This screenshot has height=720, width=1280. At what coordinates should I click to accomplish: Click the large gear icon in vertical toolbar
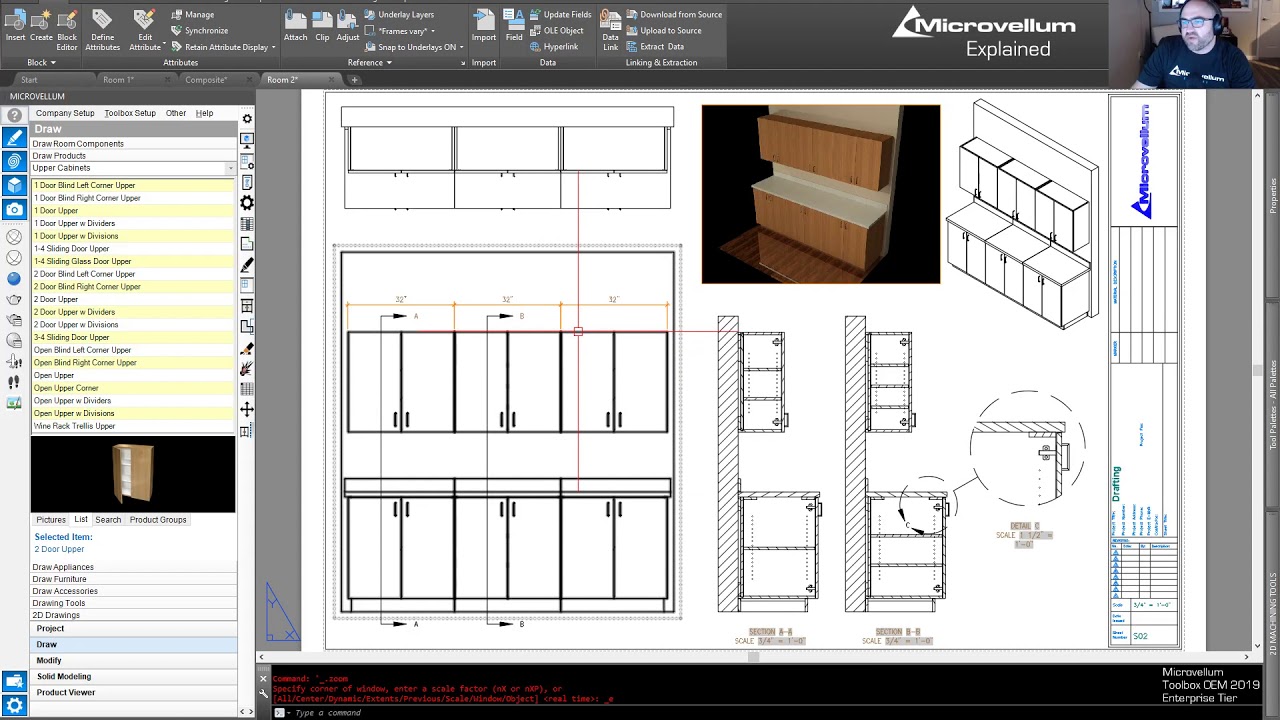click(247, 203)
